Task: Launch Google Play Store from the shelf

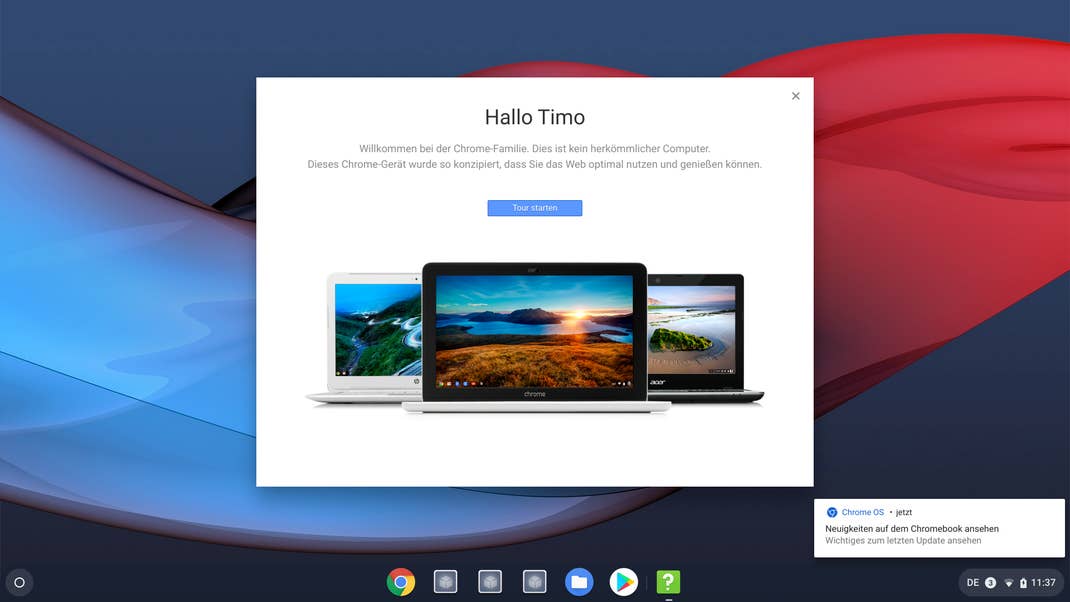Action: [623, 582]
